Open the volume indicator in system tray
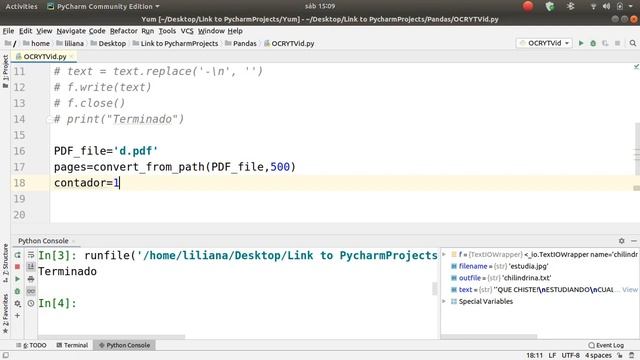 (607, 6)
